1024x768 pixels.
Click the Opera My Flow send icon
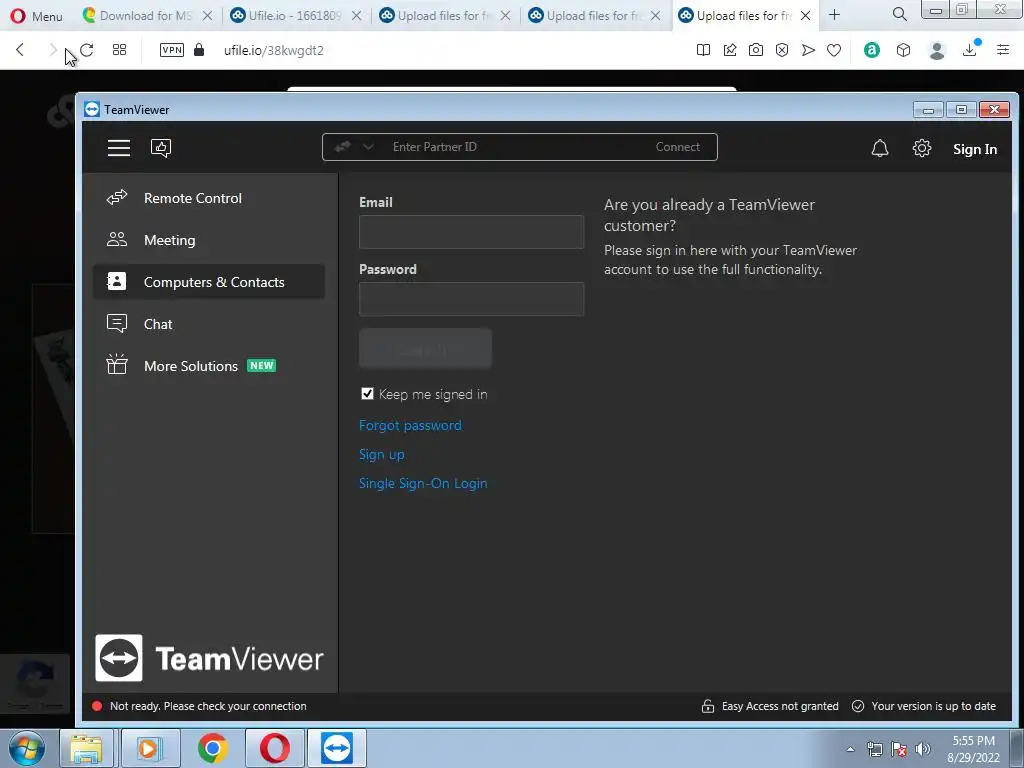(x=808, y=50)
